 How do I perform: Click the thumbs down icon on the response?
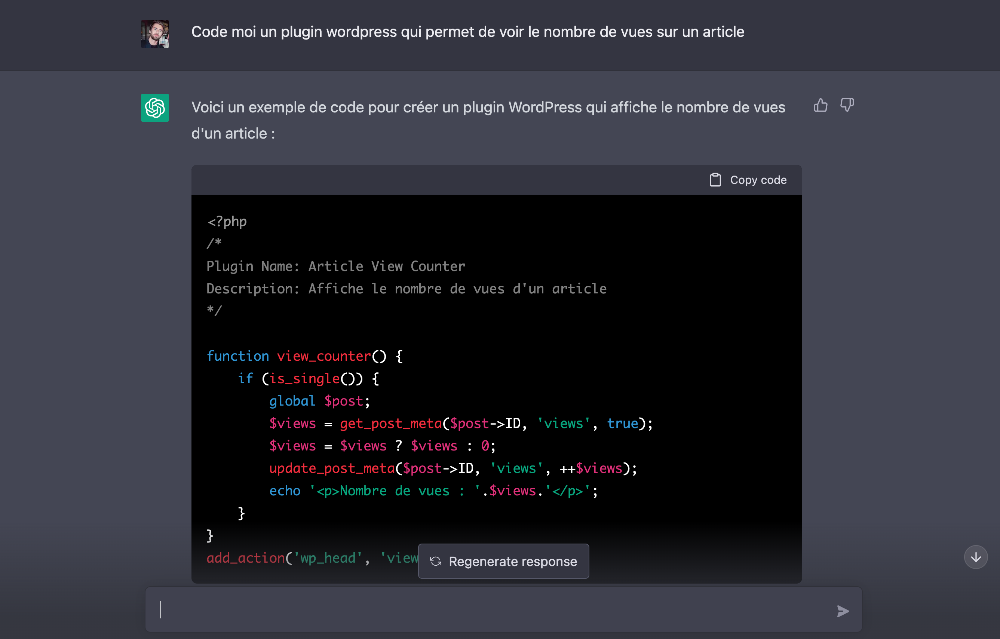click(x=847, y=105)
